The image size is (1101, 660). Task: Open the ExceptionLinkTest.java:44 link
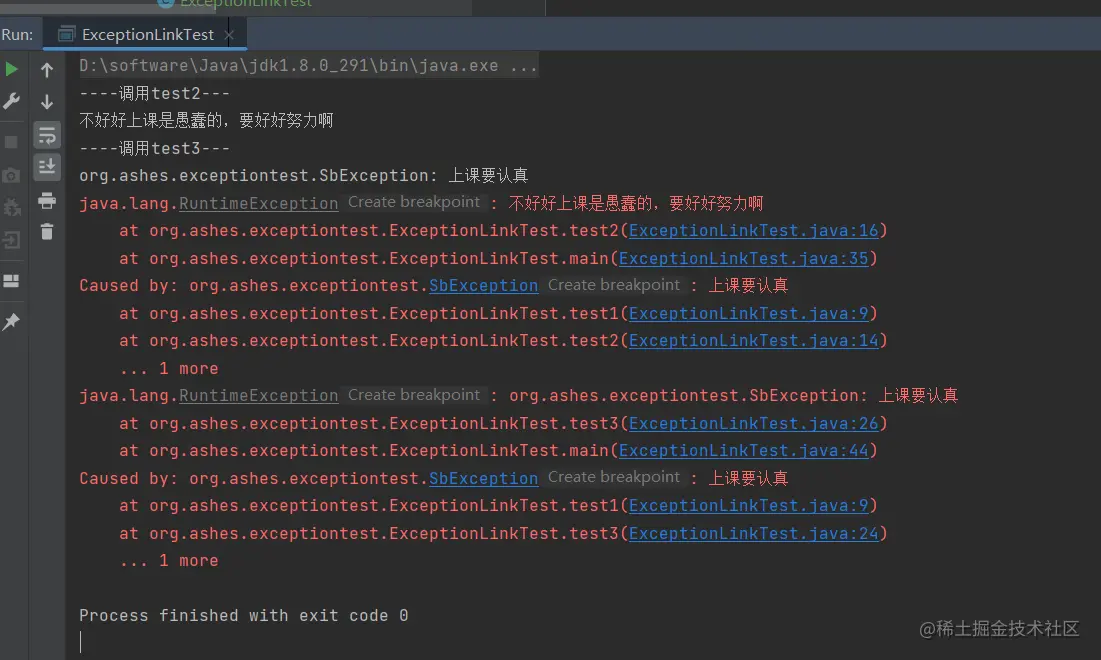click(744, 451)
